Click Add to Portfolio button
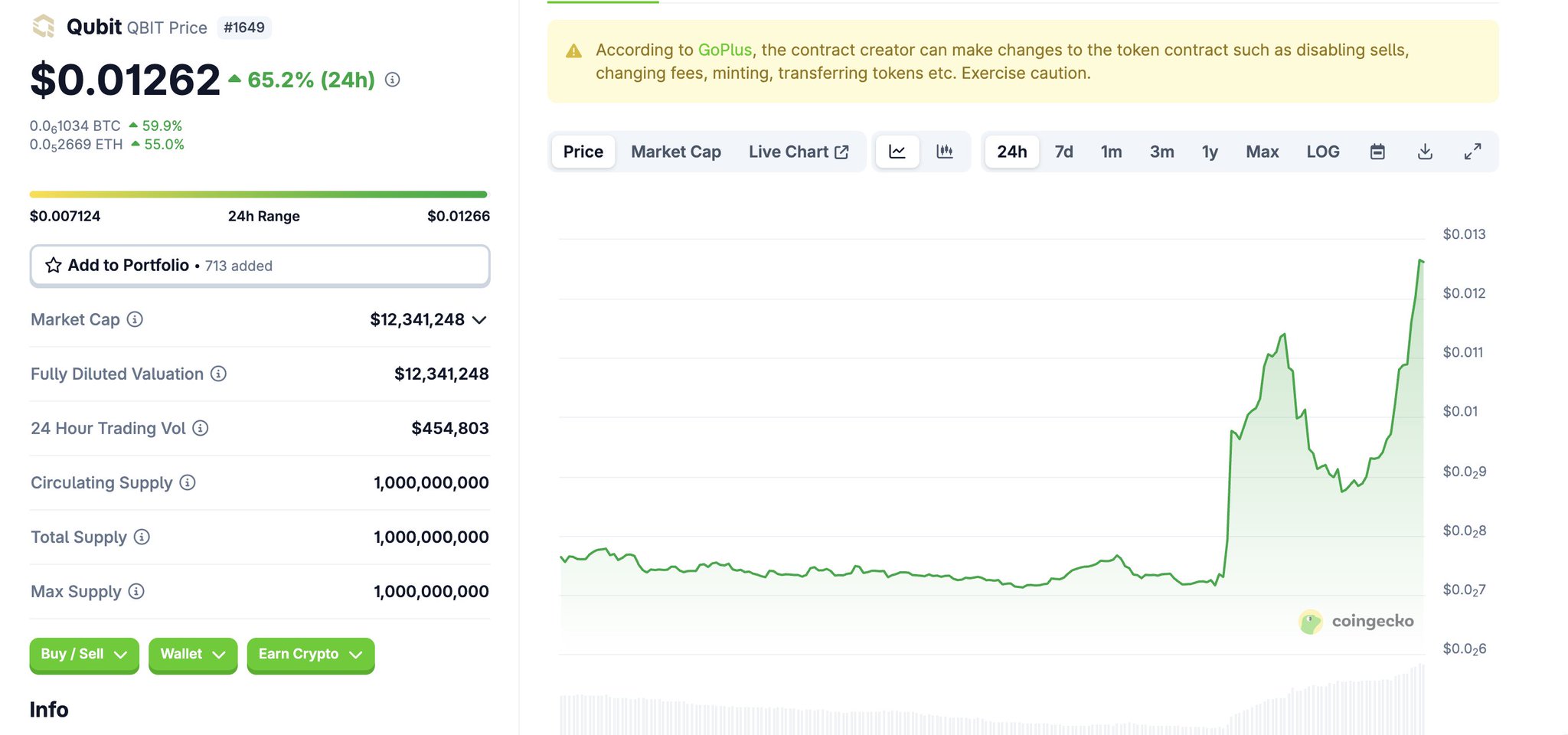The image size is (1568, 735). coord(260,266)
